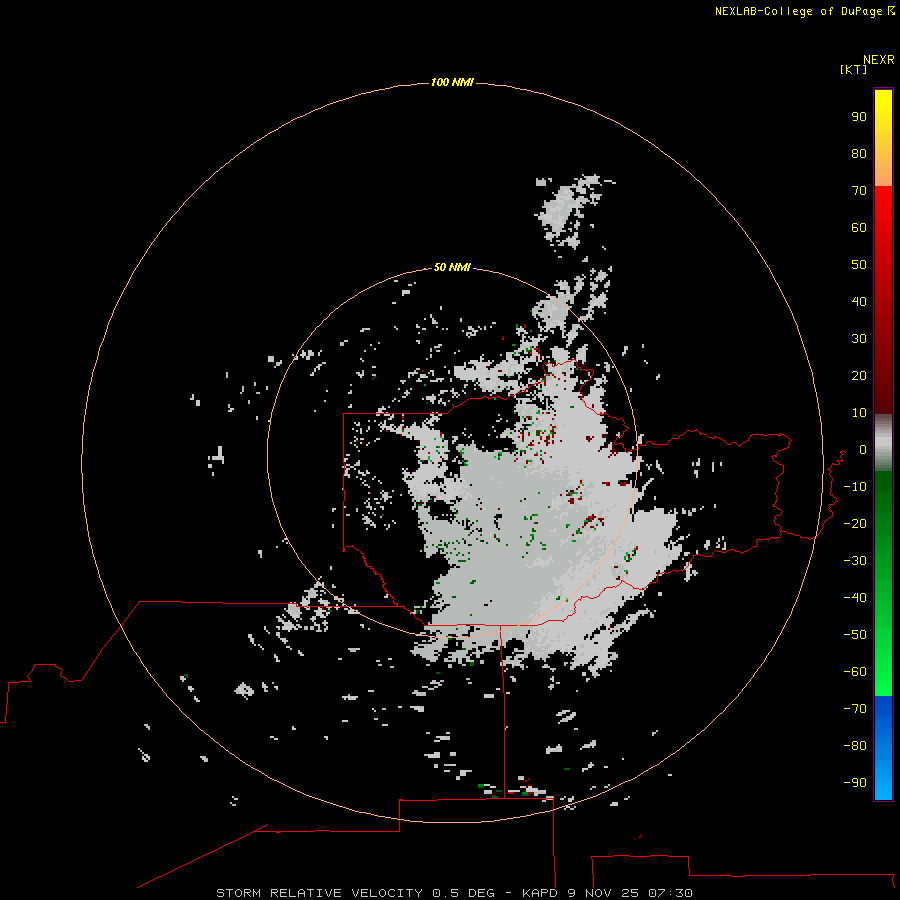Viewport: 900px width, 900px height.
Task: Click the yellow top segment of the color bar
Action: point(883,138)
